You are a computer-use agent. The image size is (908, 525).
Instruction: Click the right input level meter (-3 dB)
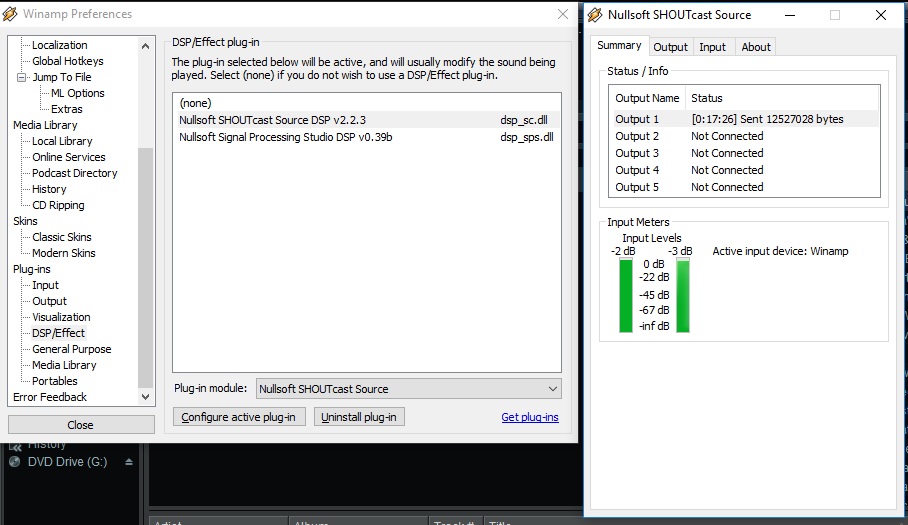(x=683, y=295)
